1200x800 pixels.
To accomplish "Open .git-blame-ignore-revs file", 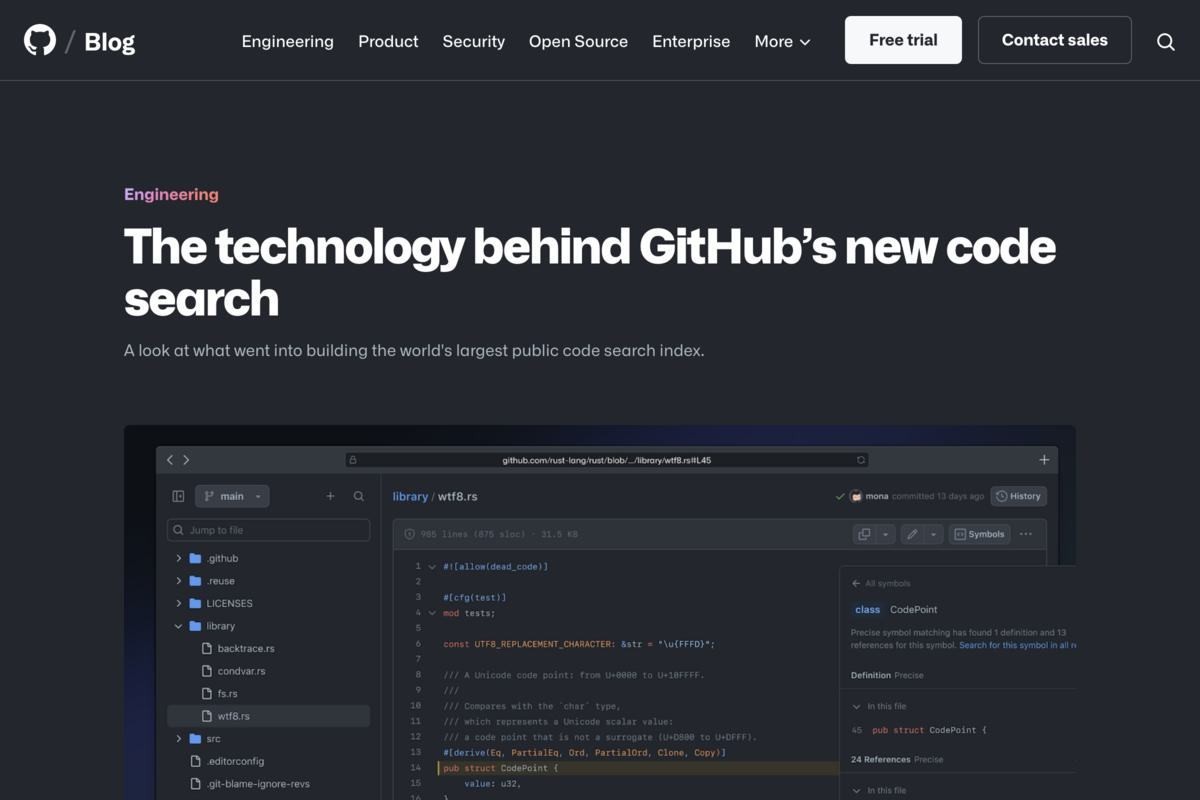I will tap(257, 784).
